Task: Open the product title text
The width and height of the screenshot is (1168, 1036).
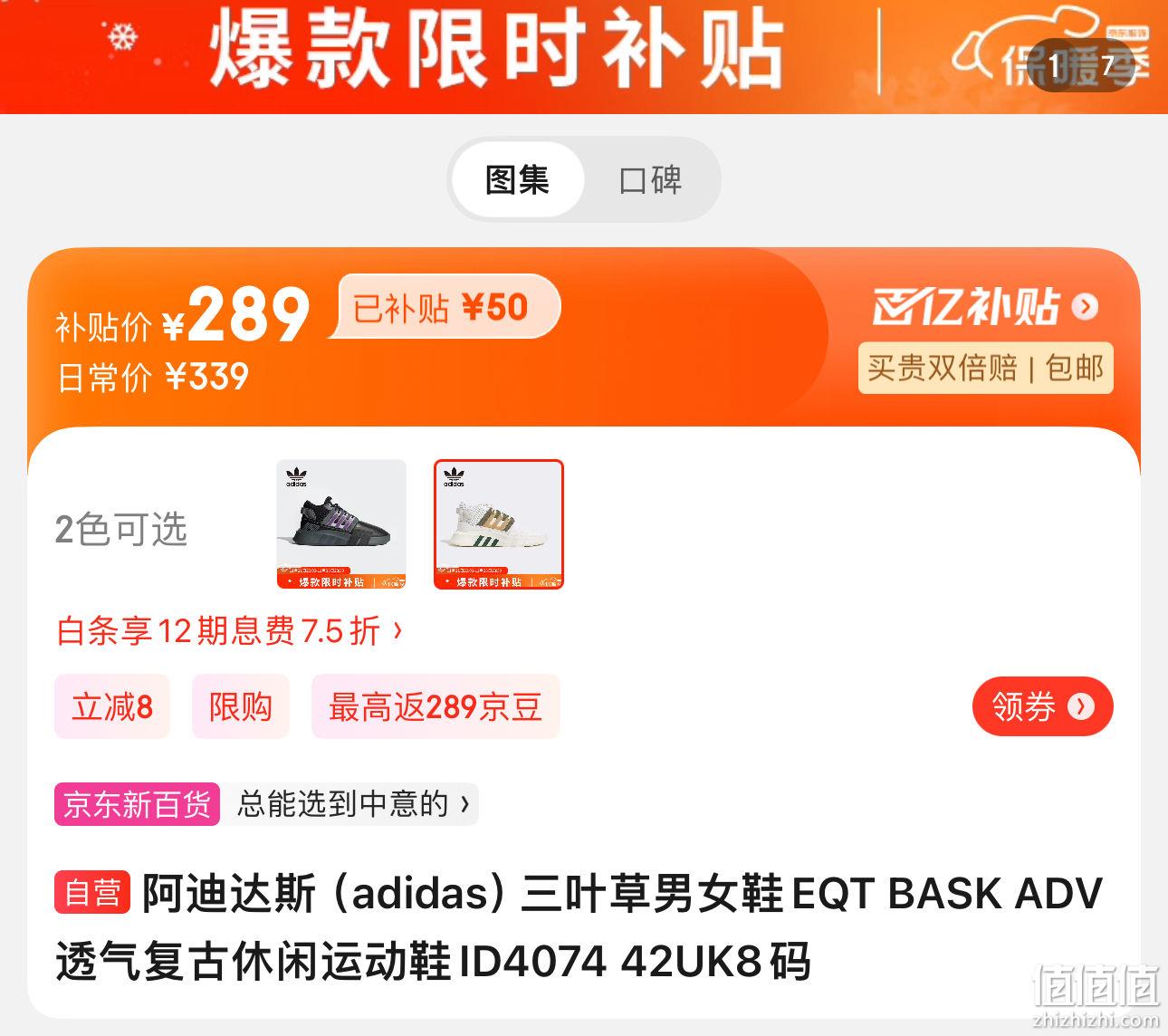Action: [579, 927]
